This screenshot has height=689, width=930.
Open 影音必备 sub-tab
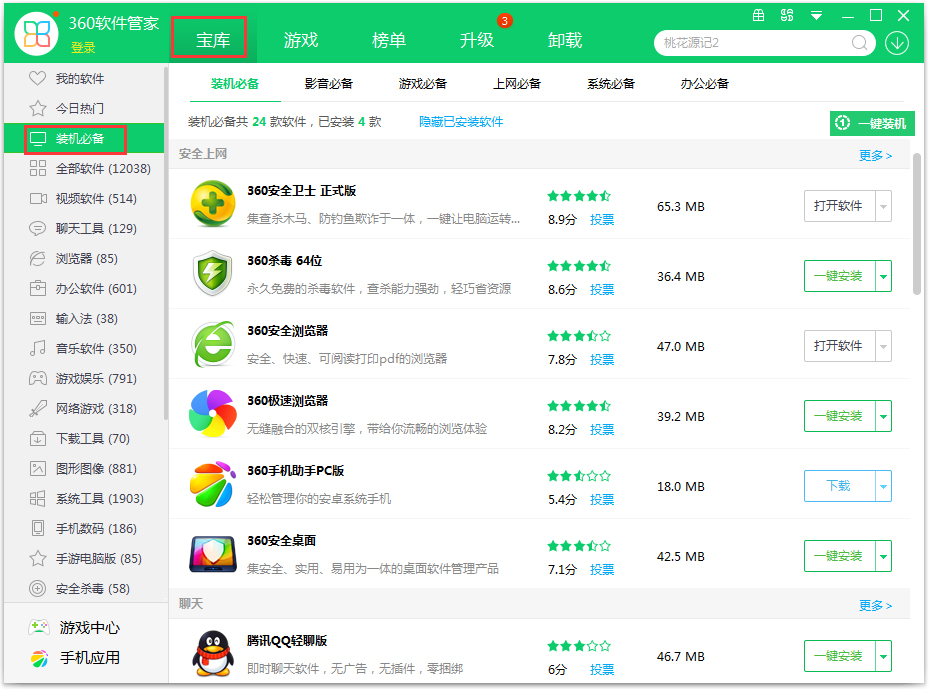329,84
